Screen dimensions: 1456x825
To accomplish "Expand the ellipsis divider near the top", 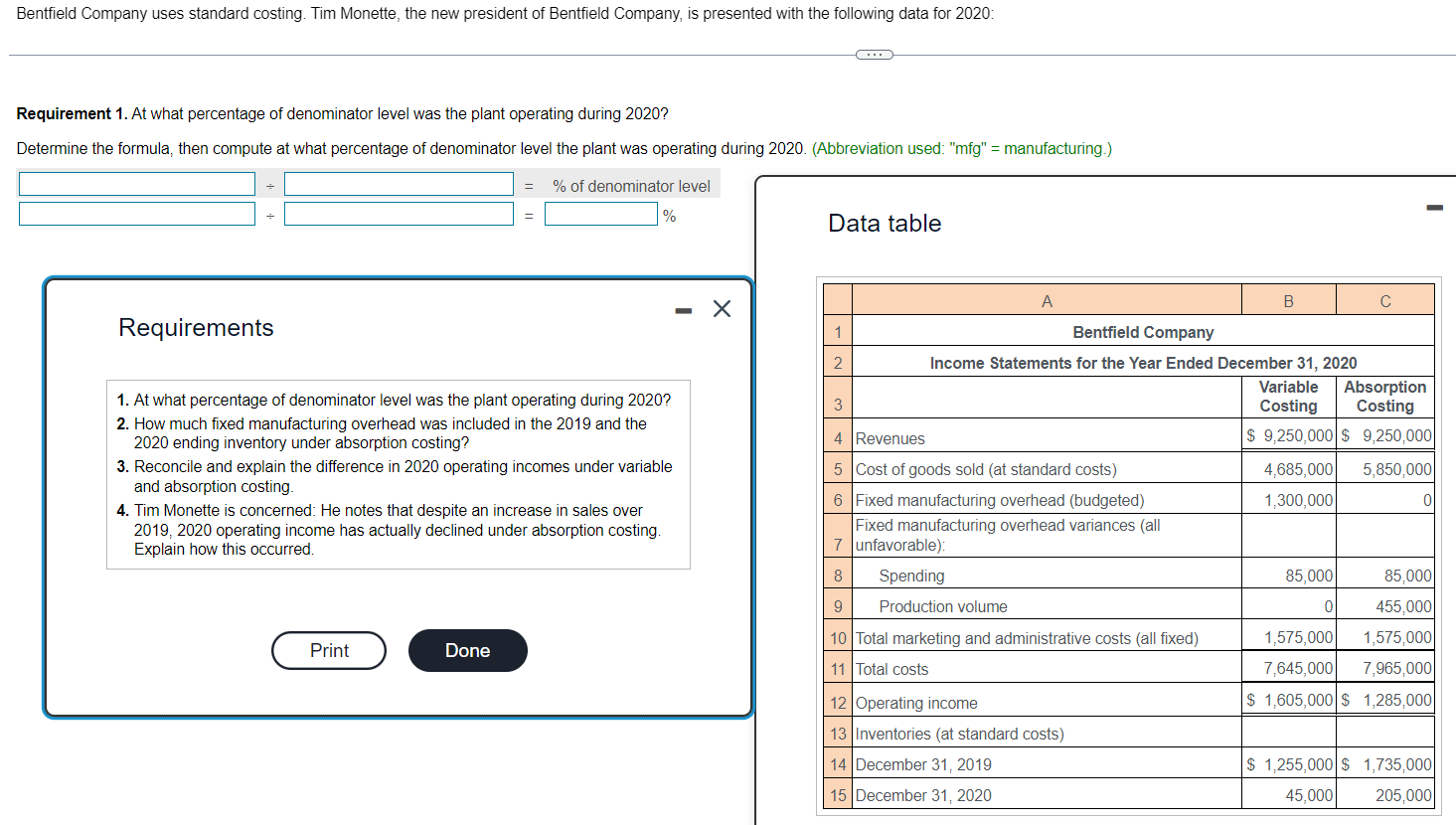I will point(873,54).
